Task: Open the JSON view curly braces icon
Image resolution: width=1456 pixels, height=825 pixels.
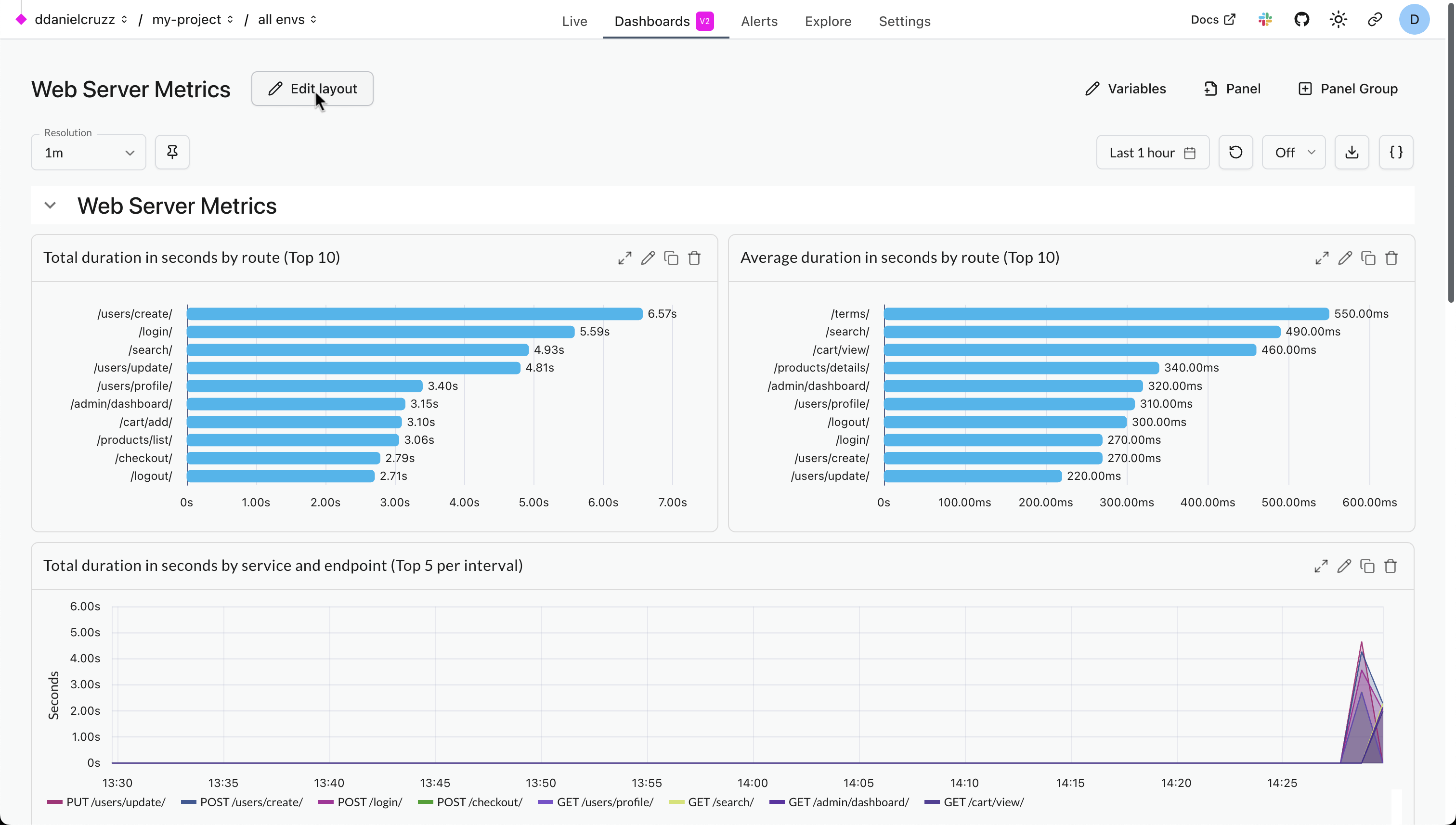Action: (1396, 153)
